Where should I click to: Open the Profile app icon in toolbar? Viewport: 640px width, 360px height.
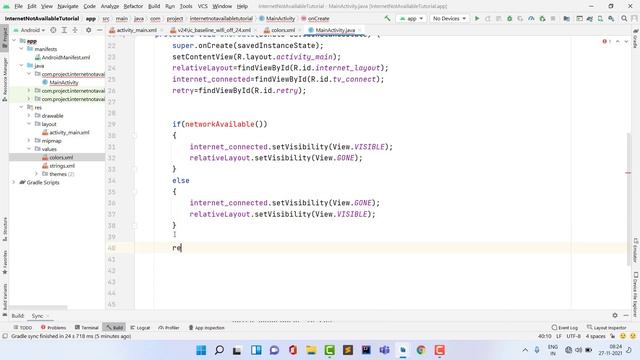click(531, 18)
